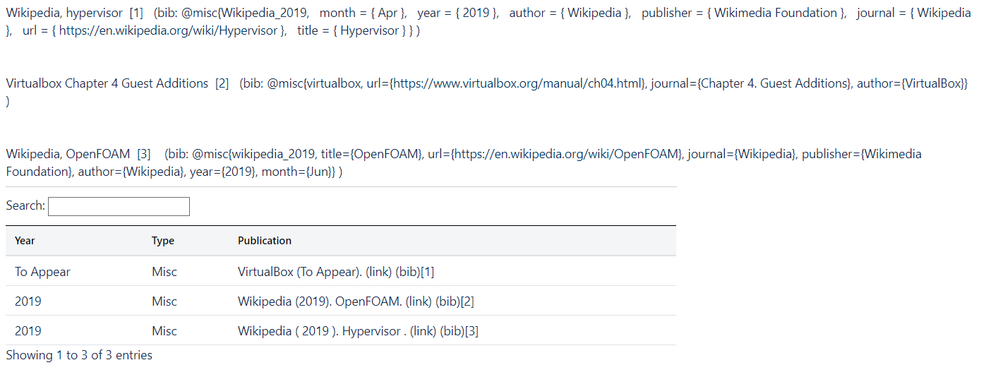
Task: Click the en.wikipedia.org/wiki/OpenFOAM URL text
Action: (565, 154)
